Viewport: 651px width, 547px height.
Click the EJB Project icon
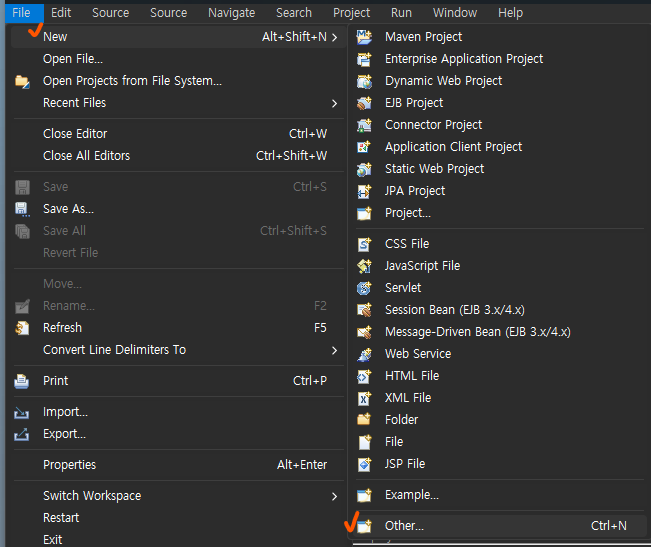click(x=364, y=103)
